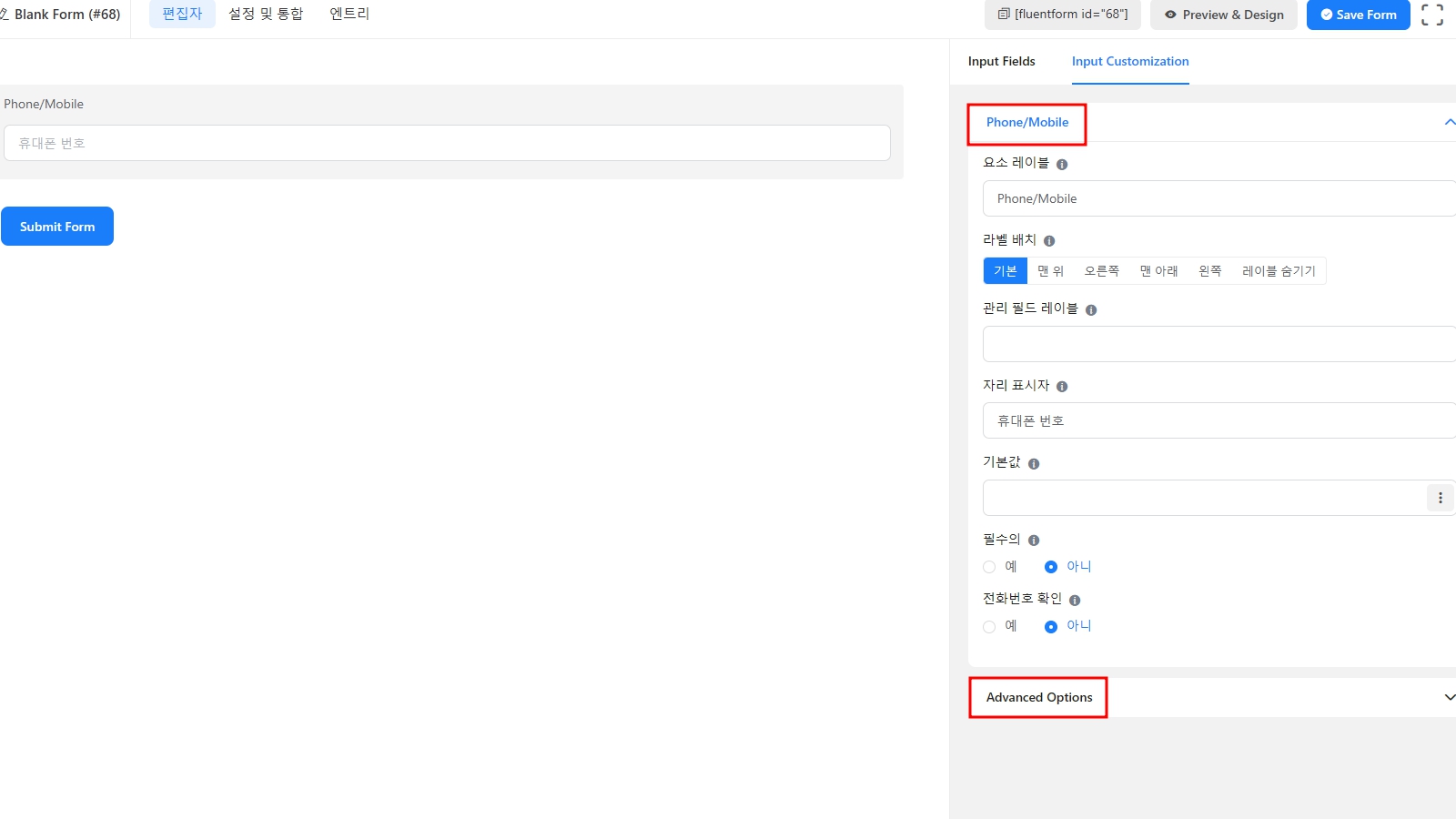The width and height of the screenshot is (1456, 819).
Task: Choose 맨 아래 label placement
Action: [x=1158, y=271]
